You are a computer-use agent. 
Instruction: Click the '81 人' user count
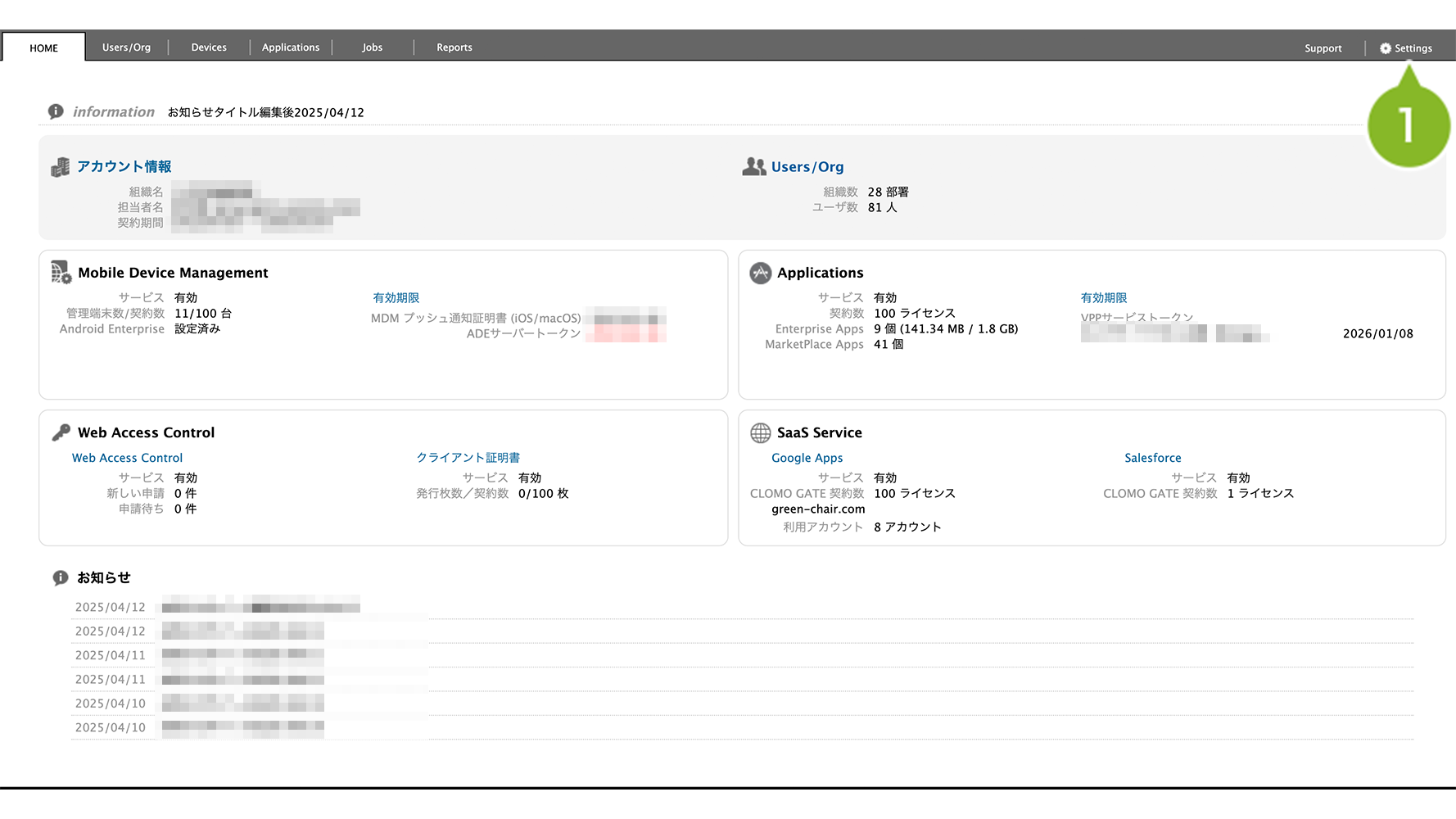[883, 207]
